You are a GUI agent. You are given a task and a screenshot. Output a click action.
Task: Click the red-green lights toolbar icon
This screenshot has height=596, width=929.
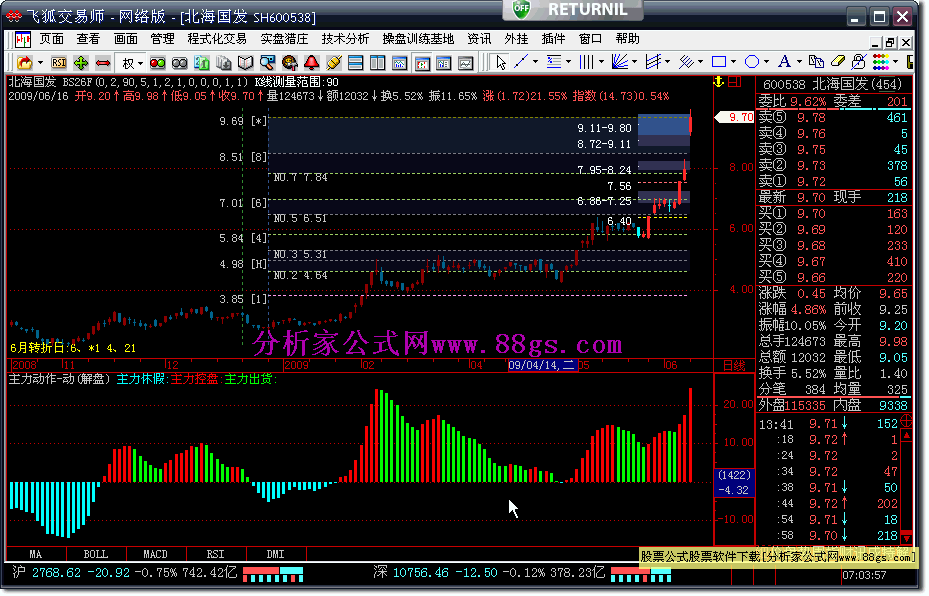[158, 62]
